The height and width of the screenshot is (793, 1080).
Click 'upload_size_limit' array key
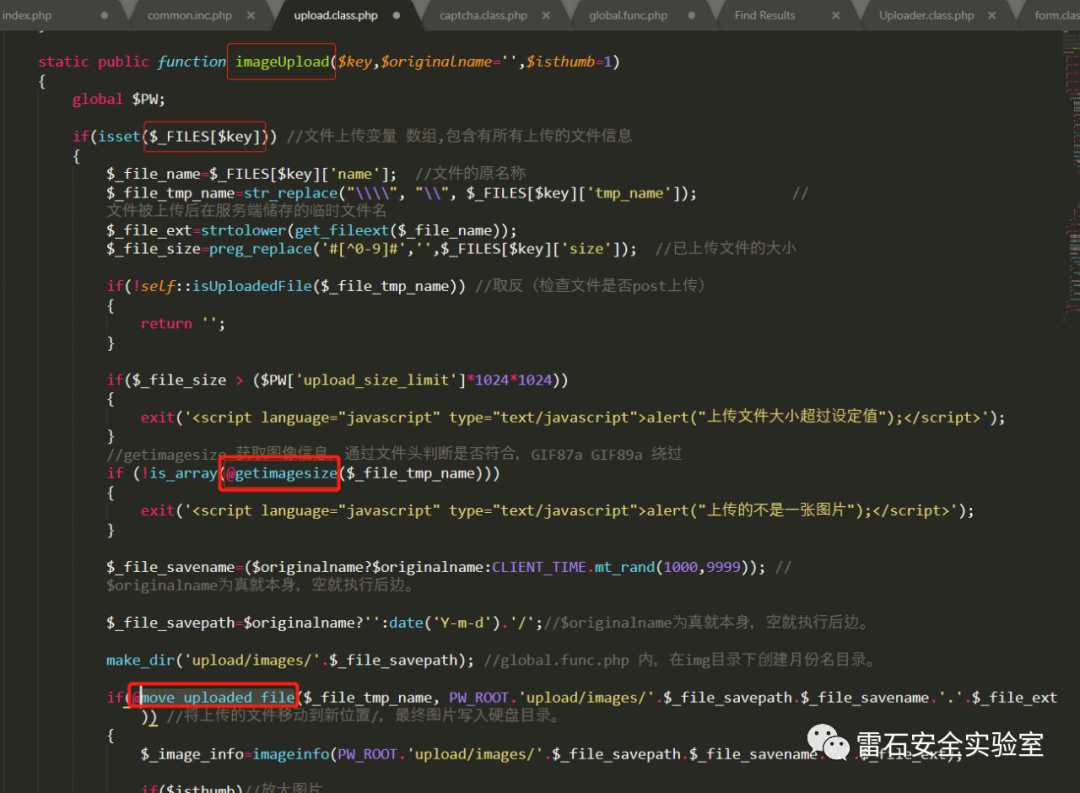[x=377, y=380]
